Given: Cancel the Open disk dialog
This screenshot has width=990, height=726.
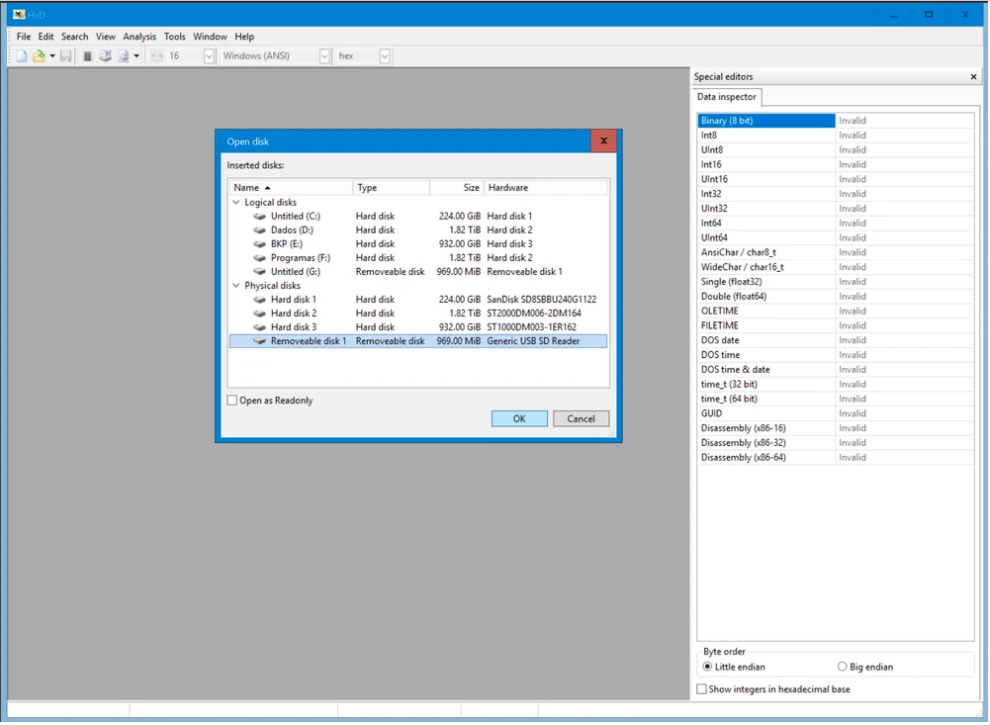Looking at the screenshot, I should [580, 419].
